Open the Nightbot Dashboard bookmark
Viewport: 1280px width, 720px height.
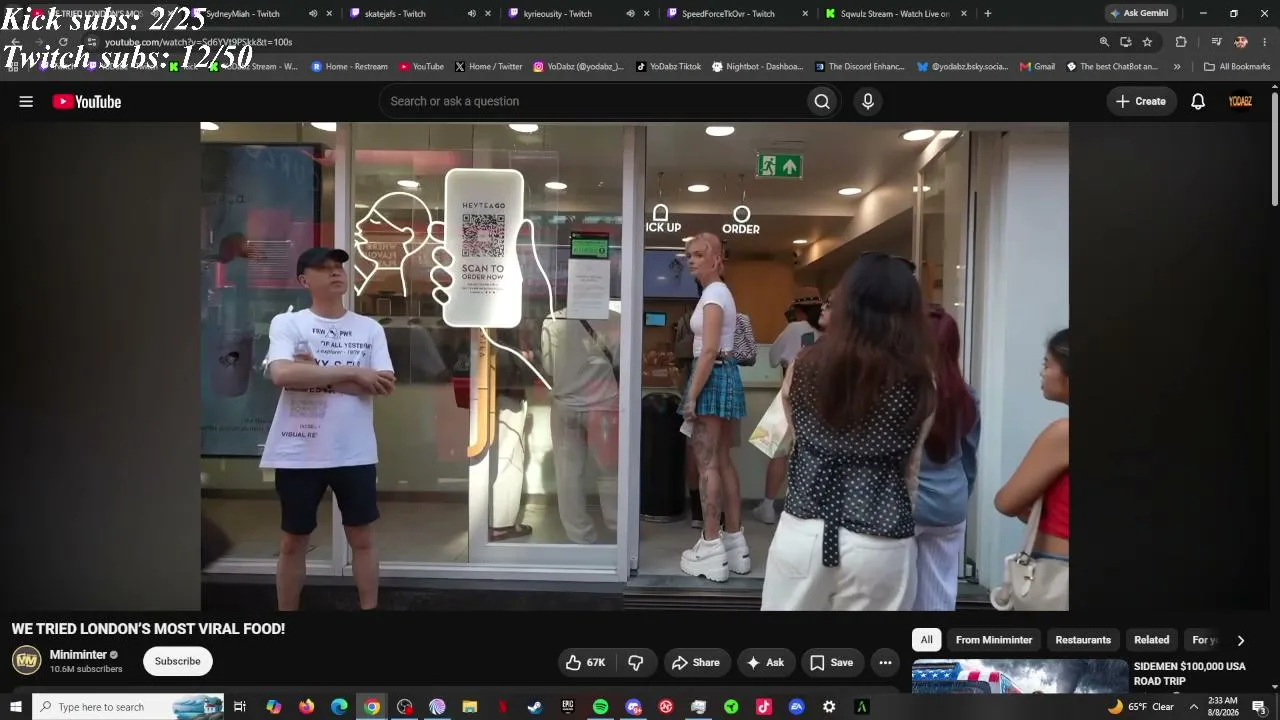click(758, 67)
